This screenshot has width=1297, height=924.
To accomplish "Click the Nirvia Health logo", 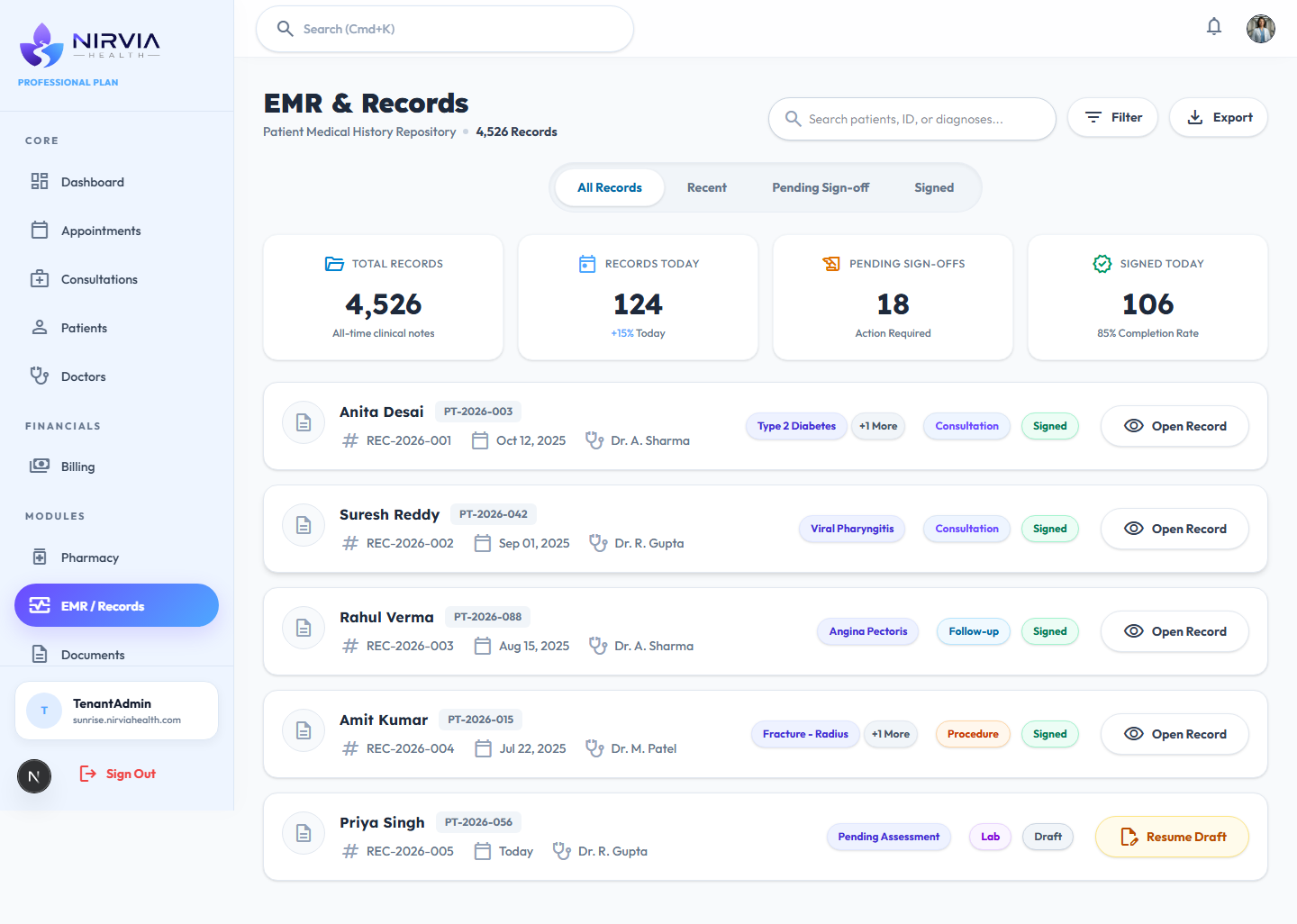I will click(89, 45).
